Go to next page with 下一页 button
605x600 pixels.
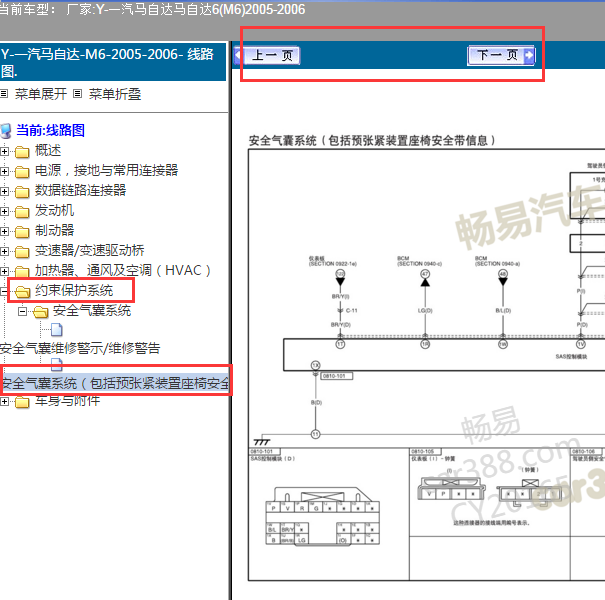click(x=501, y=55)
